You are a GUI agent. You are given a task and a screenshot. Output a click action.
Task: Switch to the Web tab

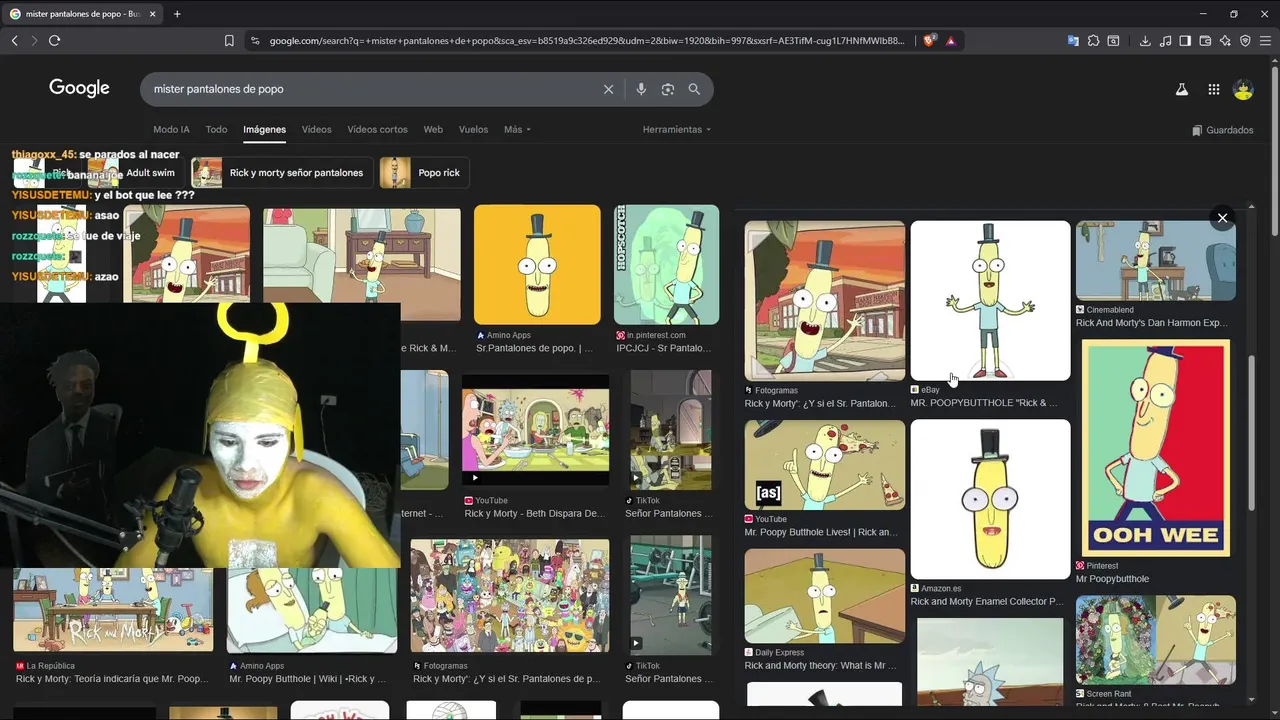pos(433,130)
